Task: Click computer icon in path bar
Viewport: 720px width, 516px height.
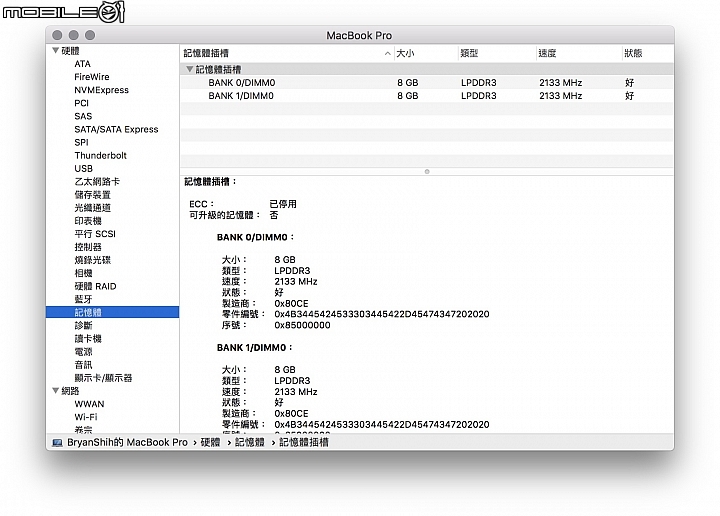Action: tap(57, 443)
